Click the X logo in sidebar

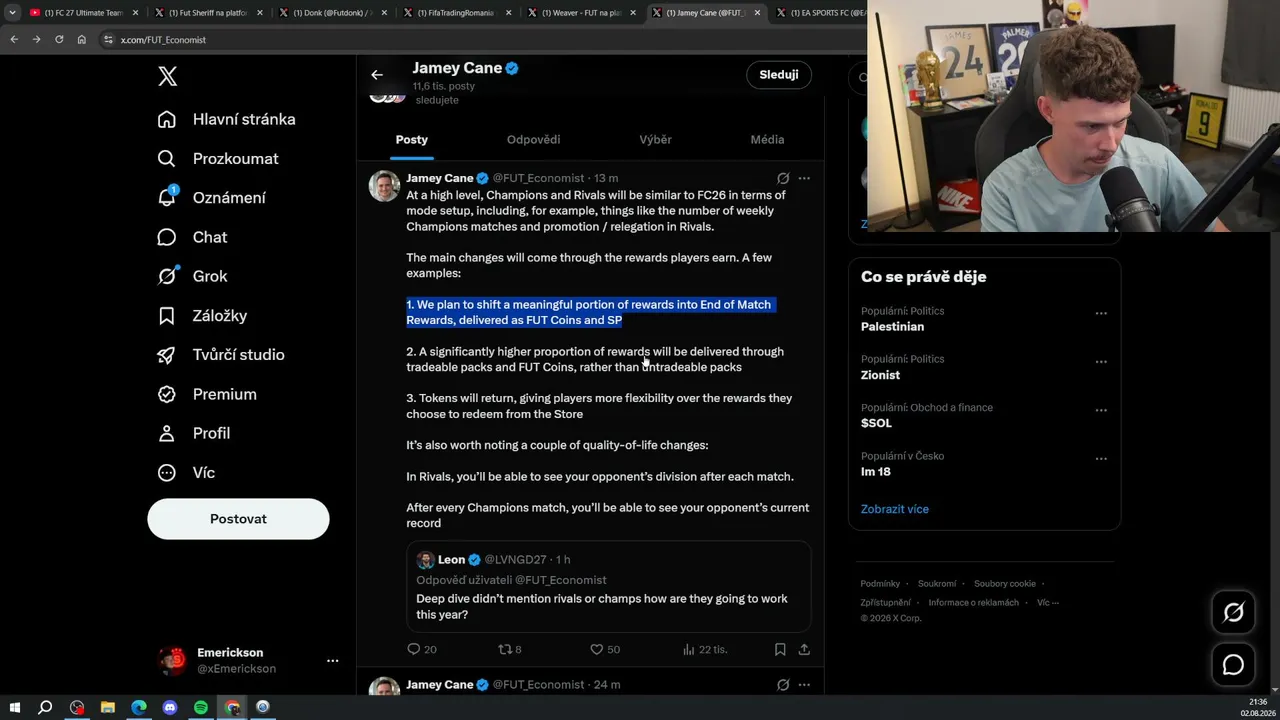click(x=167, y=76)
